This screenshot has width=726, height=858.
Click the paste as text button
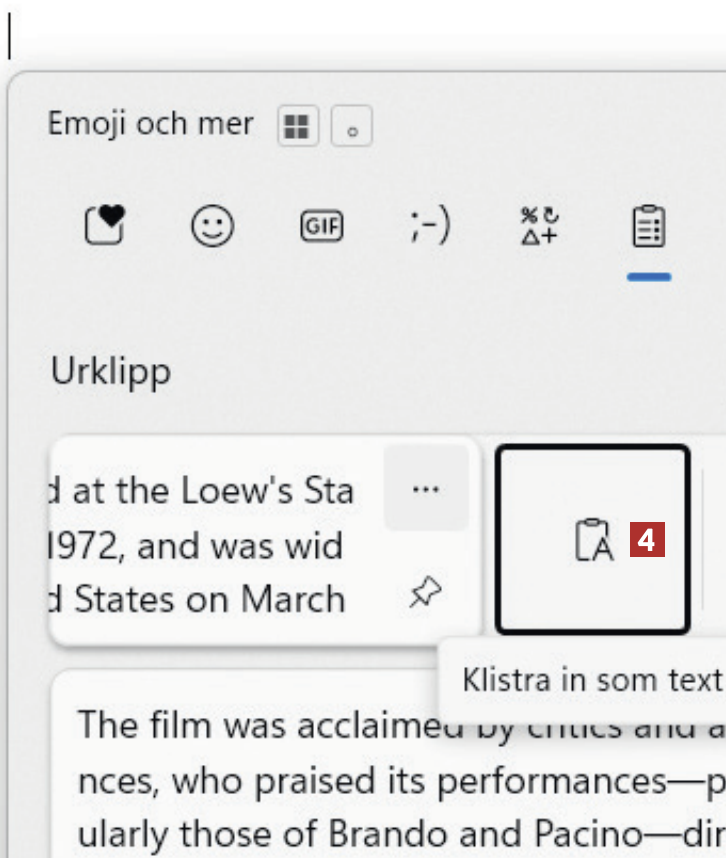(x=592, y=540)
